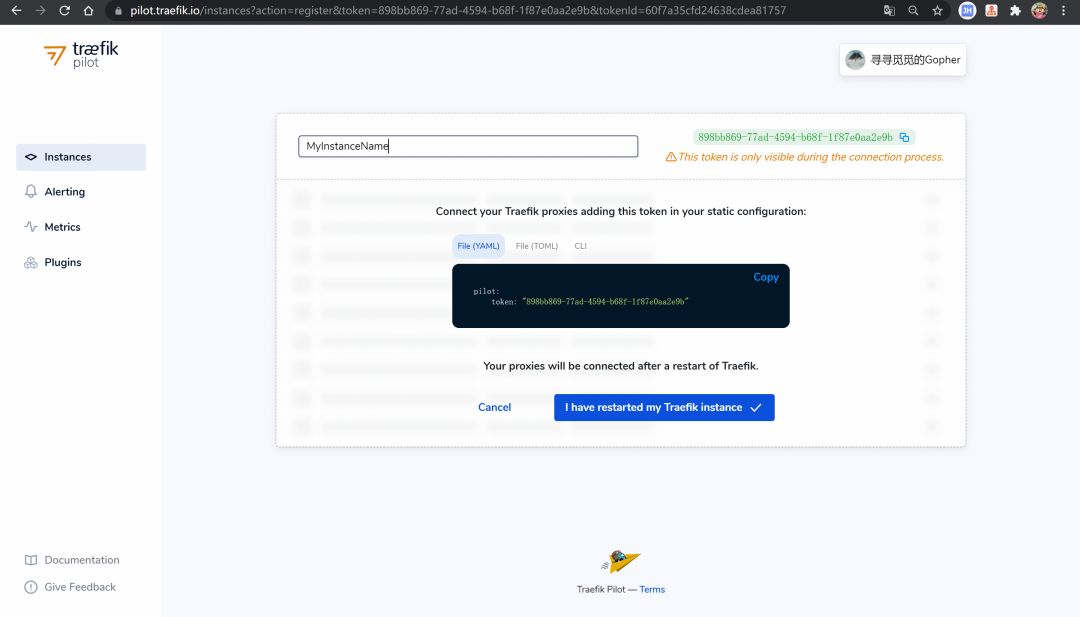The height and width of the screenshot is (617, 1080).
Task: Bookmark this page with the star icon
Action: pyautogui.click(x=937, y=10)
